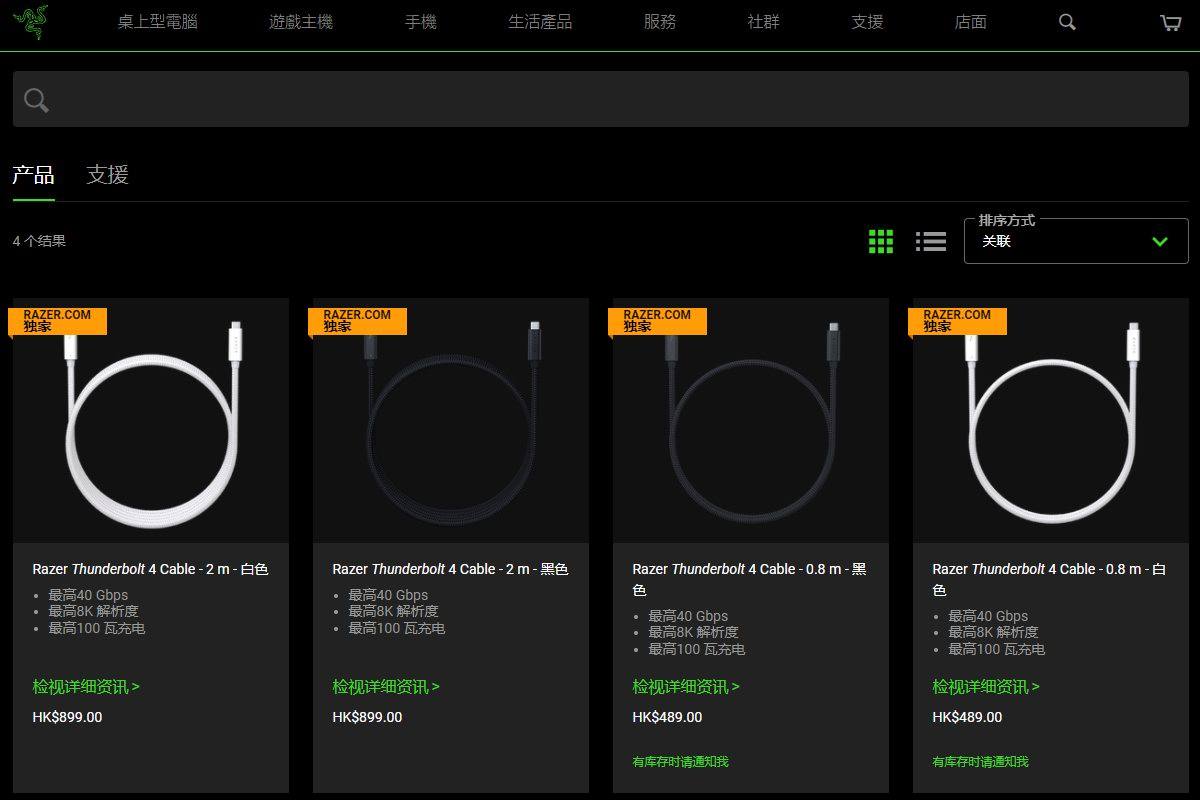Open Razer Thunderbolt 4 Cable 0.8 m 白色 title

click(1050, 579)
